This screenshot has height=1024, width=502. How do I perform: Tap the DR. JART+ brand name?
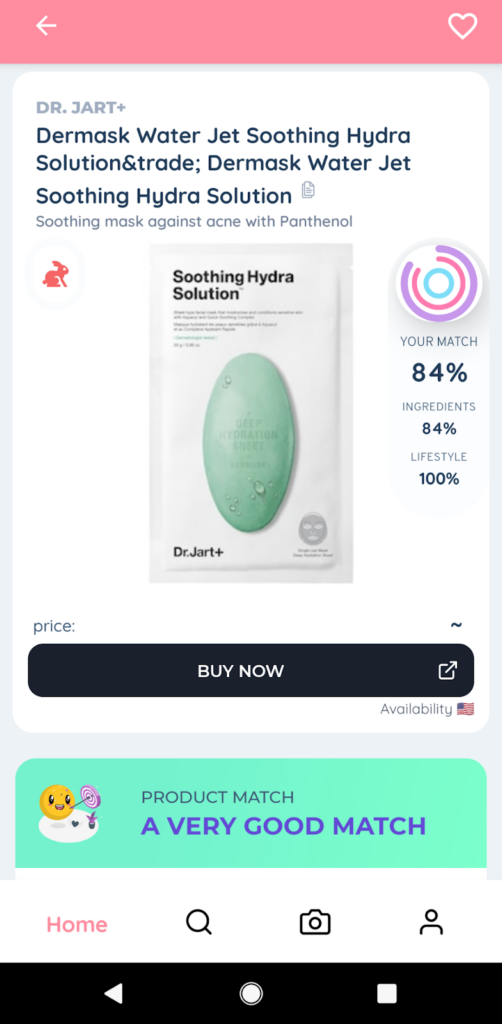(x=81, y=107)
